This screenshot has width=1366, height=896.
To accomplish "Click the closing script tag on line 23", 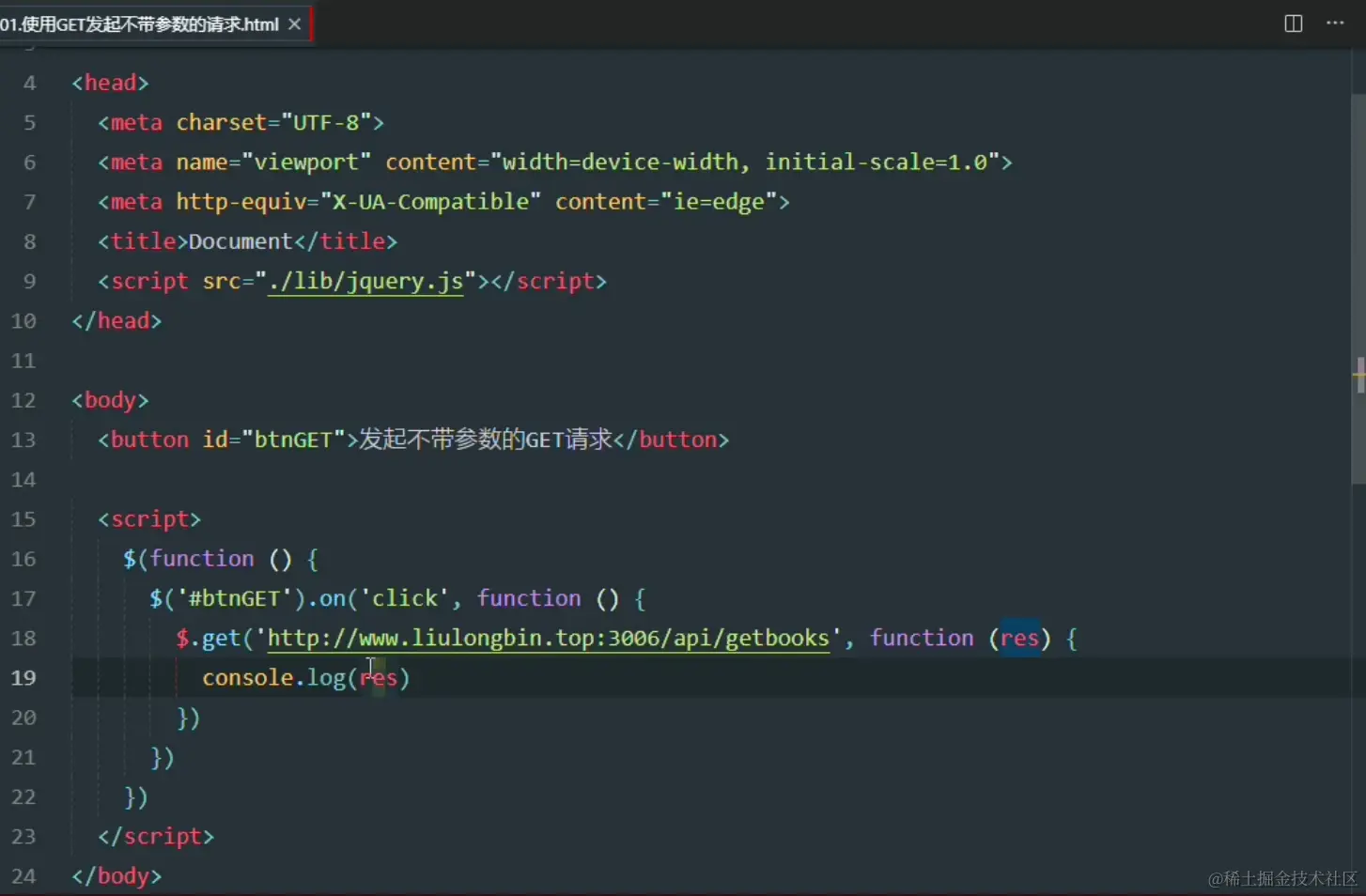I will pos(156,837).
